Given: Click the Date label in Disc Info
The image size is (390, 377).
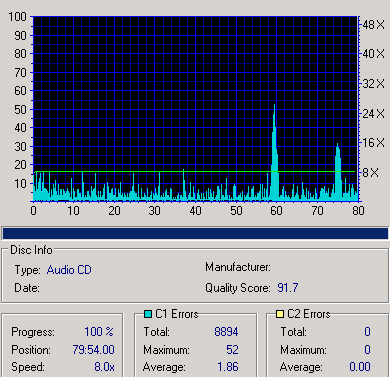Looking at the screenshot, I should [x=27, y=288].
